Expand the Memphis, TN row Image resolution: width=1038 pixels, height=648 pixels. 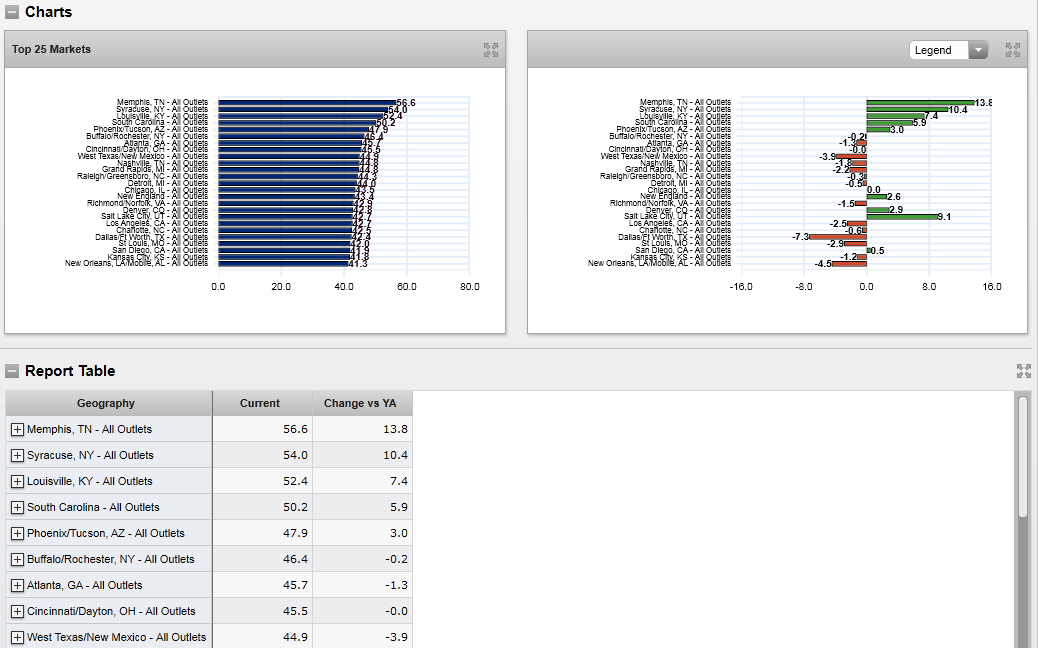17,429
